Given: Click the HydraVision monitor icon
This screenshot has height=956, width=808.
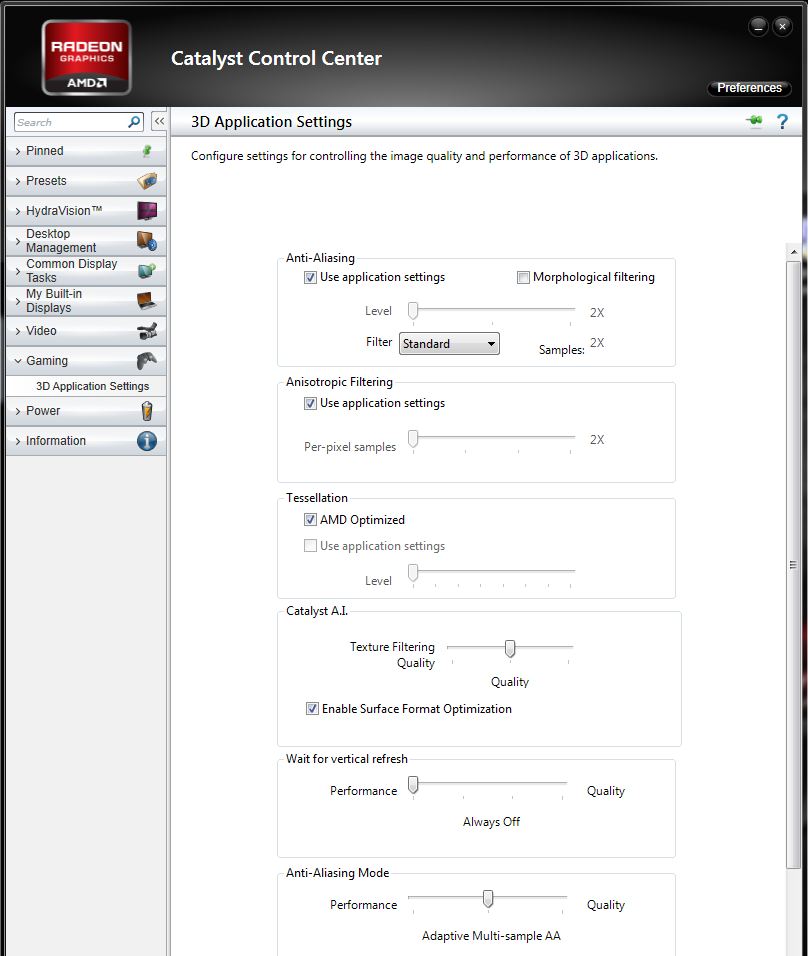Looking at the screenshot, I should click(x=147, y=211).
